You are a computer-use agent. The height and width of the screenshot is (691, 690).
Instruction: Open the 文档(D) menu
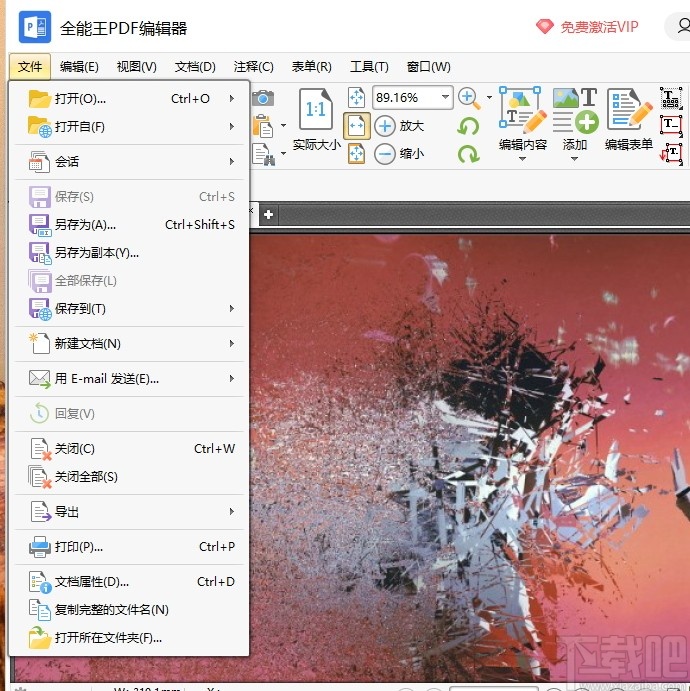click(195, 67)
